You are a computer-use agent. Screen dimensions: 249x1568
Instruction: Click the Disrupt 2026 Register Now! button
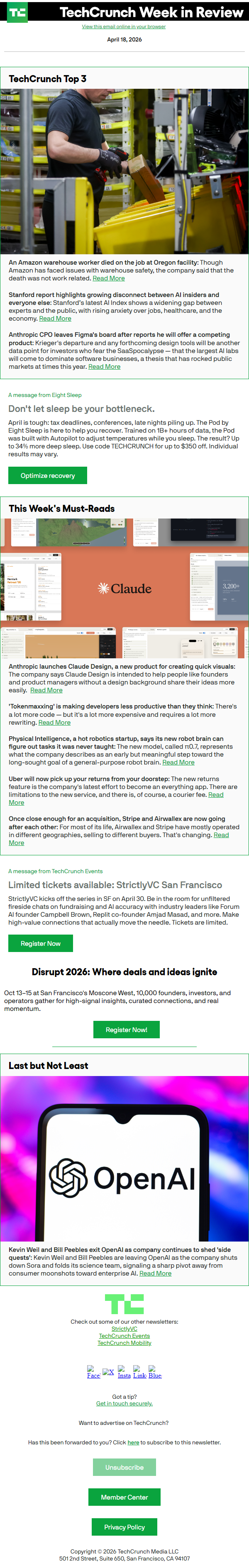[x=127, y=1030]
